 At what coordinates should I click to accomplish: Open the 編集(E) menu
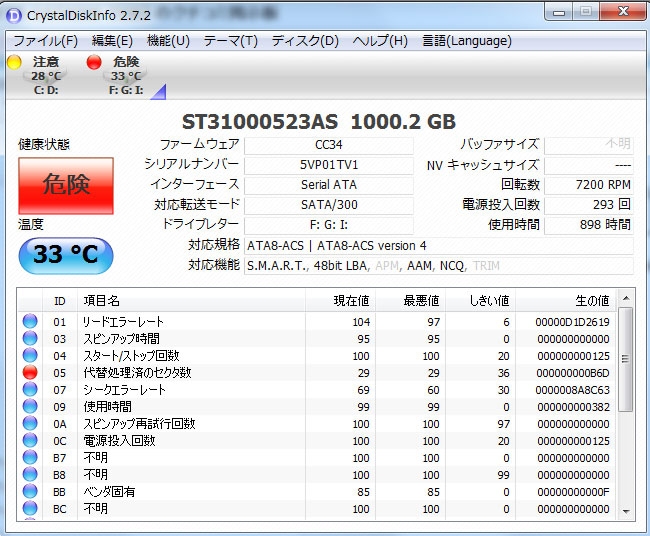[x=112, y=41]
